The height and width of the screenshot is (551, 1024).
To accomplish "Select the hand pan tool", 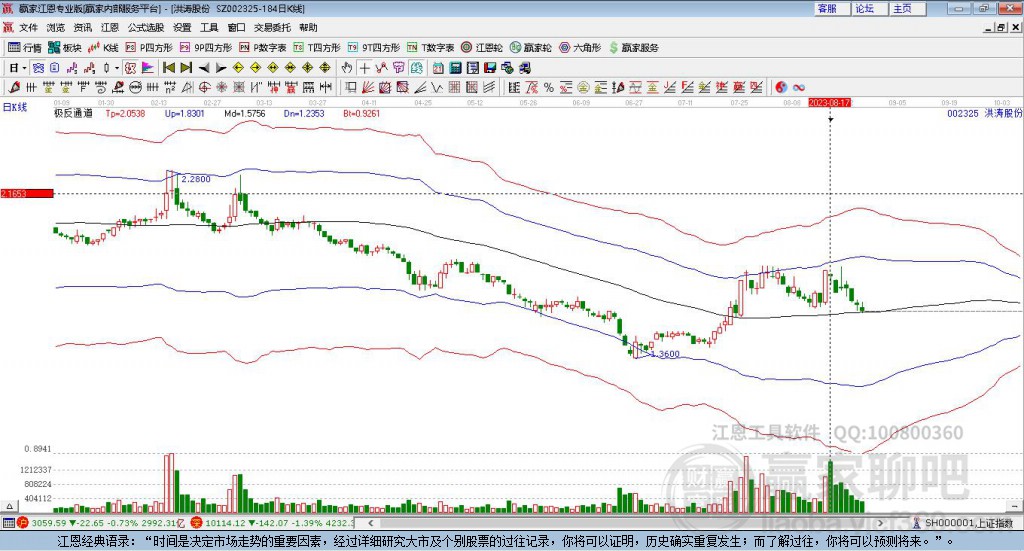I will tap(347, 68).
